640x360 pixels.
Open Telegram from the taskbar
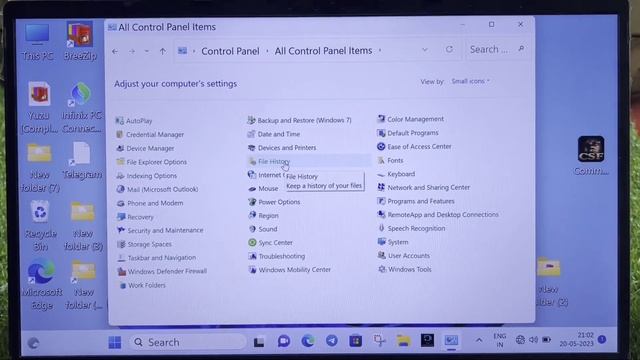(x=331, y=340)
